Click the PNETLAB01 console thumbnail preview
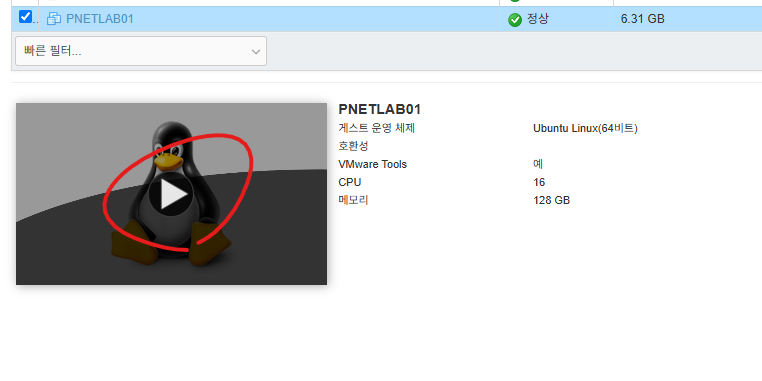Viewport: 762px width, 381px height. [171, 194]
